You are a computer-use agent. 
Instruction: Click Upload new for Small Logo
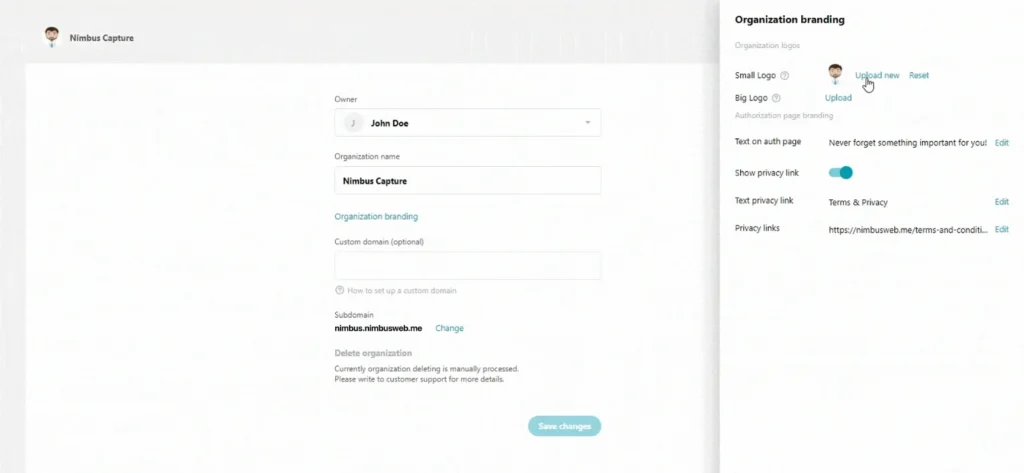877,76
